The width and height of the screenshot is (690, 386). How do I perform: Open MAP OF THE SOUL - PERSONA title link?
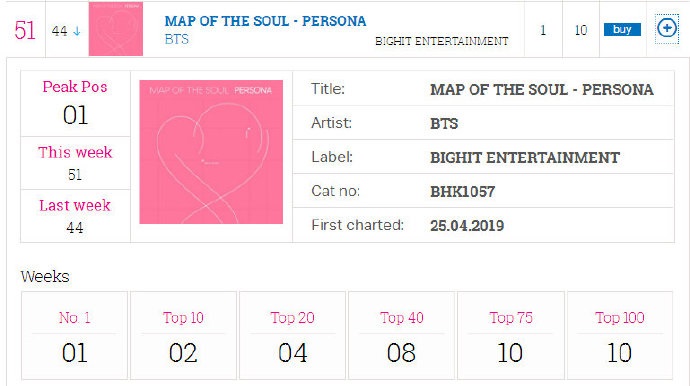pos(265,21)
